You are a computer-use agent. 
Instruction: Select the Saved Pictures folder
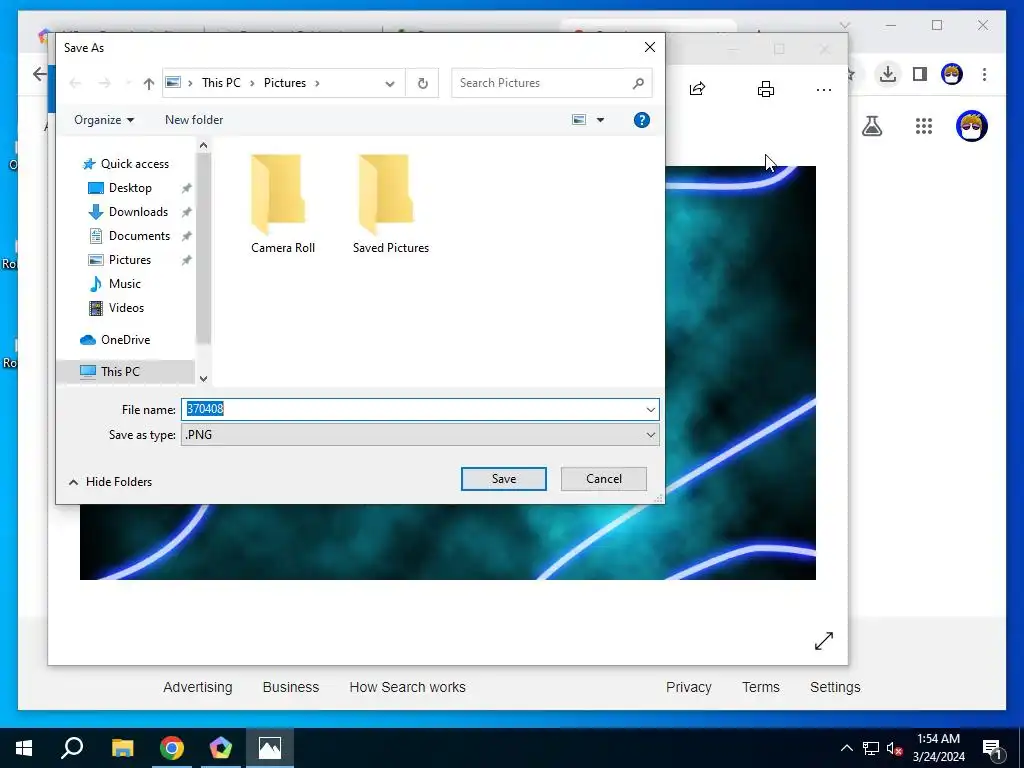[391, 204]
